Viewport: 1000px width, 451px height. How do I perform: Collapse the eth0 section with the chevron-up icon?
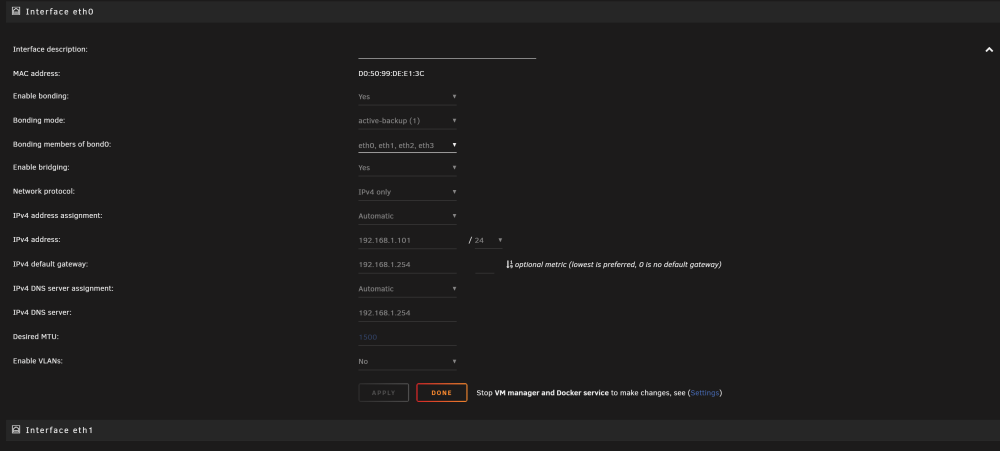click(x=989, y=50)
